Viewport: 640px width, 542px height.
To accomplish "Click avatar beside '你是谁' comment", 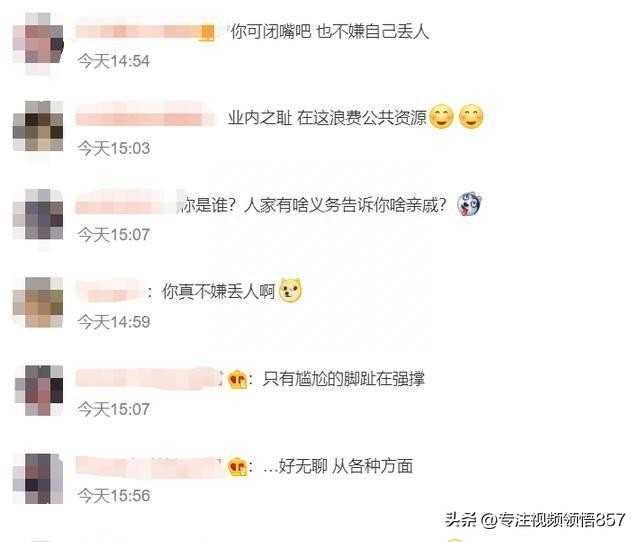I will click(x=38, y=214).
